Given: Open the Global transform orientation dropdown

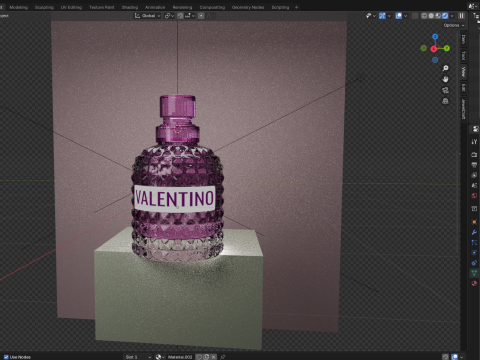Looking at the screenshot, I should 147,16.
